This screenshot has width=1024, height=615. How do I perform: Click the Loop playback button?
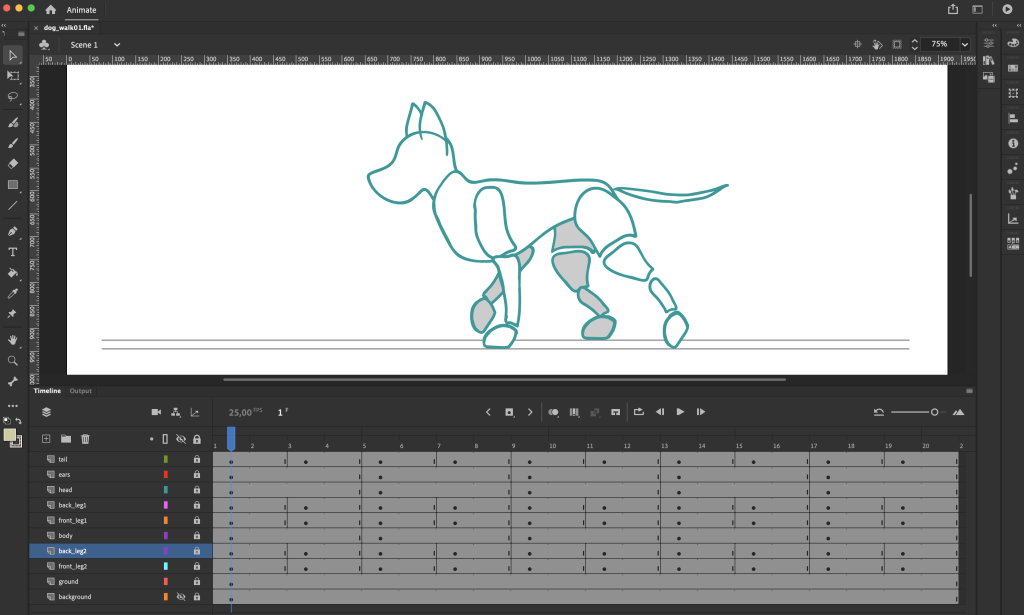pyautogui.click(x=639, y=412)
